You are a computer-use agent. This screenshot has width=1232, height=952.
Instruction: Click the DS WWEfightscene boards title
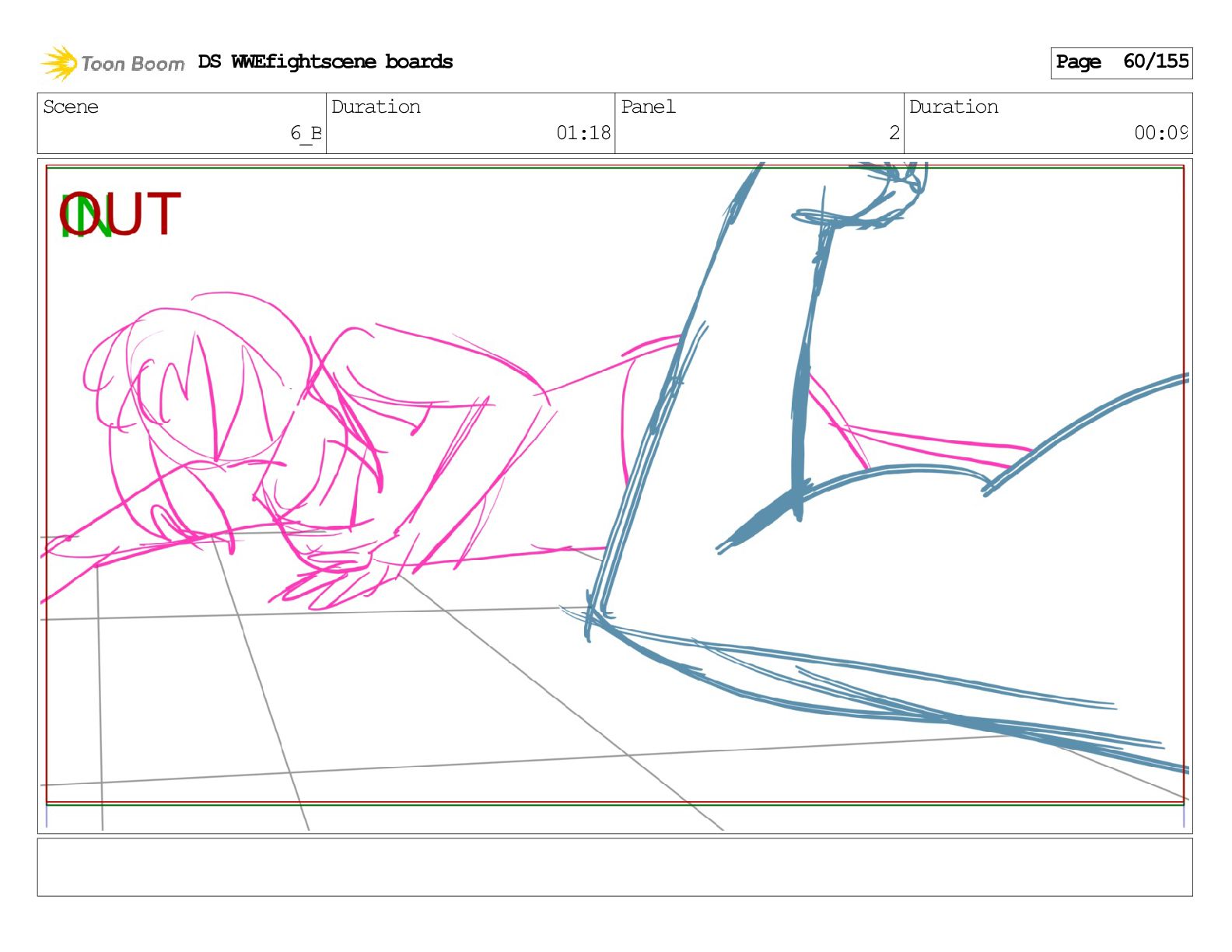point(325,62)
